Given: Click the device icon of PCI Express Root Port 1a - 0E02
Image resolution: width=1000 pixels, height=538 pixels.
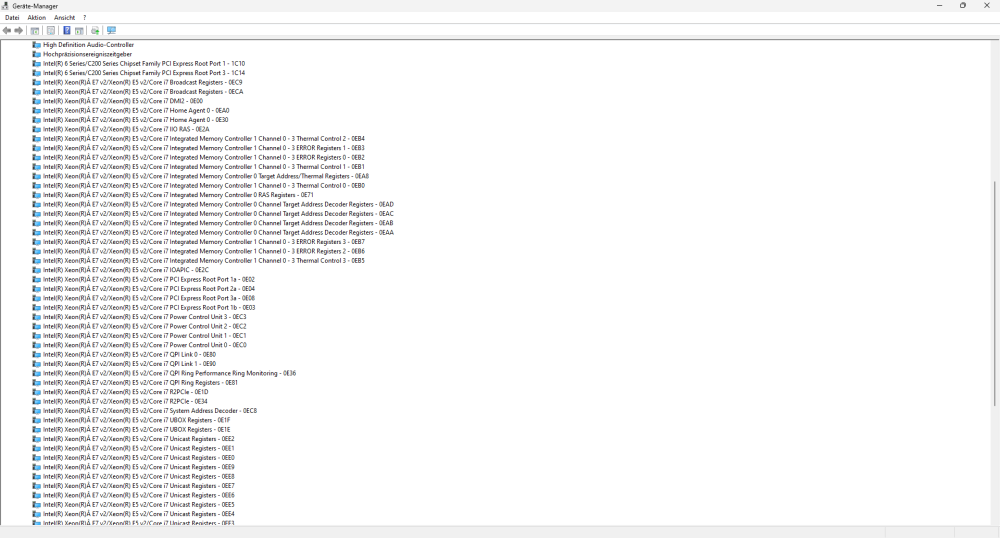Looking at the screenshot, I should (x=37, y=279).
